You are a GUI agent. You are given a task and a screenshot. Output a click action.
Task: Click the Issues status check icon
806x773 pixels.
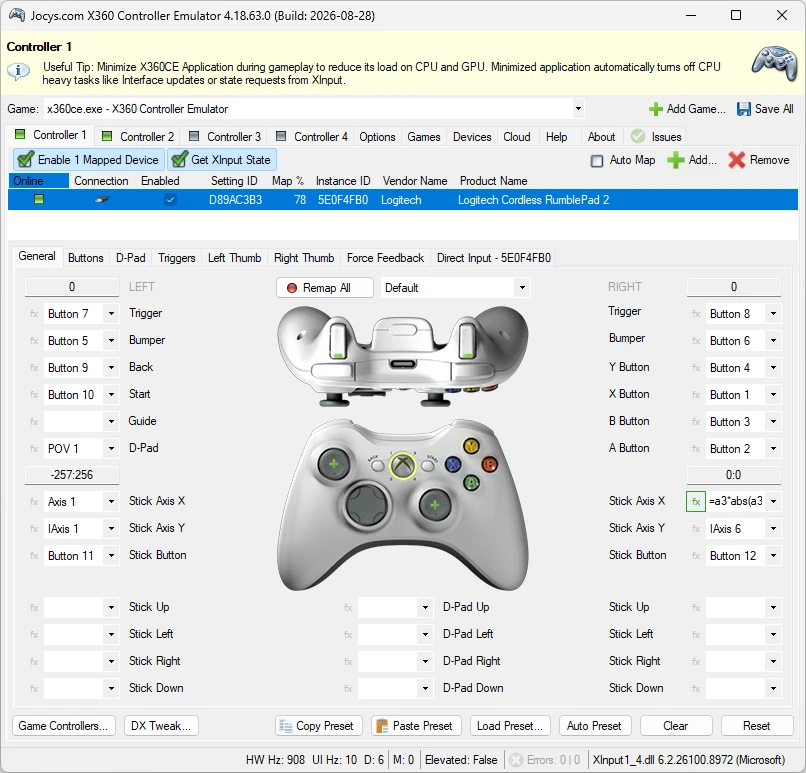tap(638, 136)
